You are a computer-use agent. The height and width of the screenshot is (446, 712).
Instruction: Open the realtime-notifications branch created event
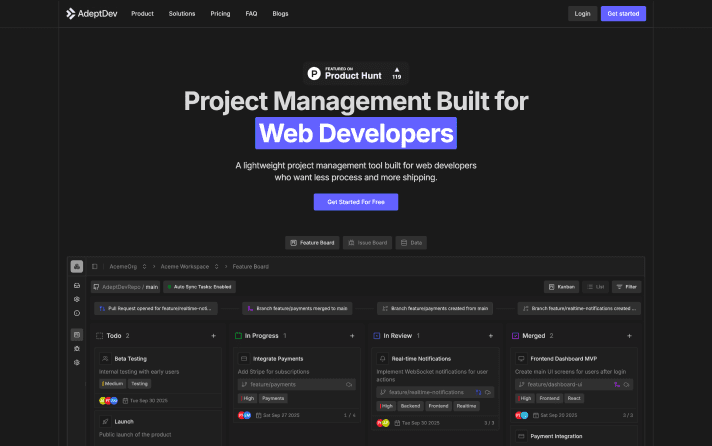click(x=579, y=308)
